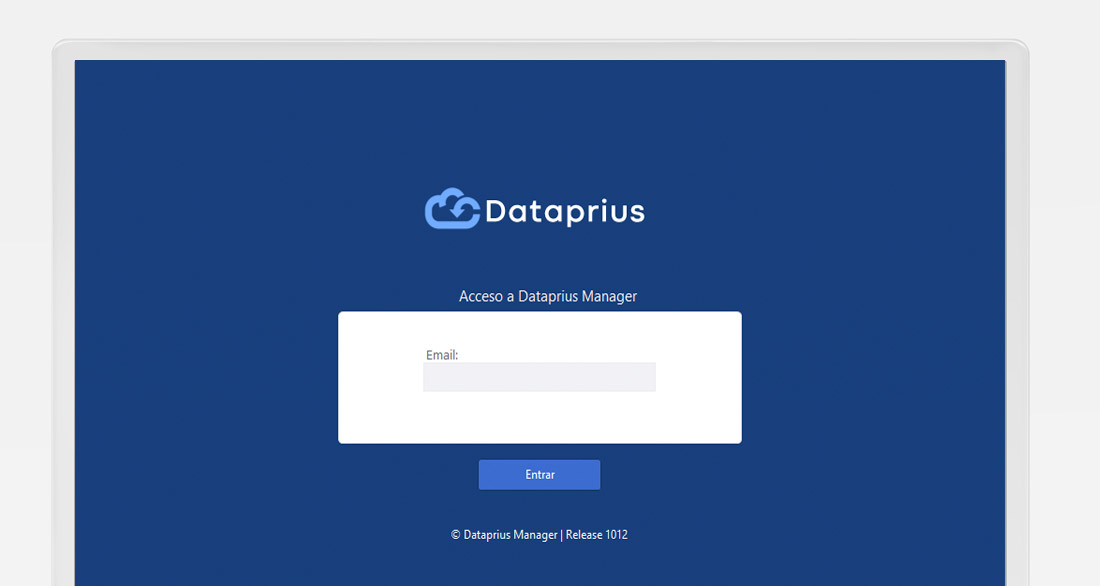Select the 'Acceso a Dataprius Manager' heading
This screenshot has width=1100, height=586.
[x=548, y=296]
